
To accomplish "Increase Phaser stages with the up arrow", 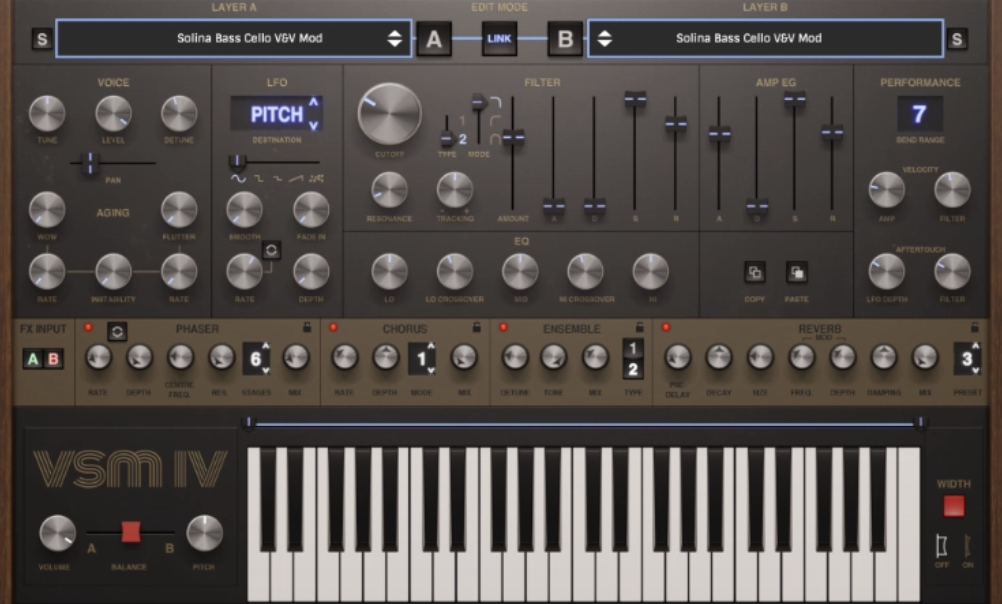I will [x=266, y=346].
